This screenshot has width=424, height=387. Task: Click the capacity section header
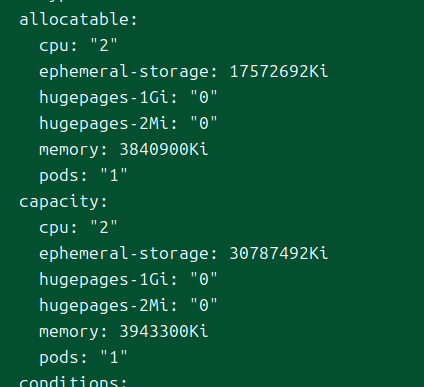(x=63, y=202)
